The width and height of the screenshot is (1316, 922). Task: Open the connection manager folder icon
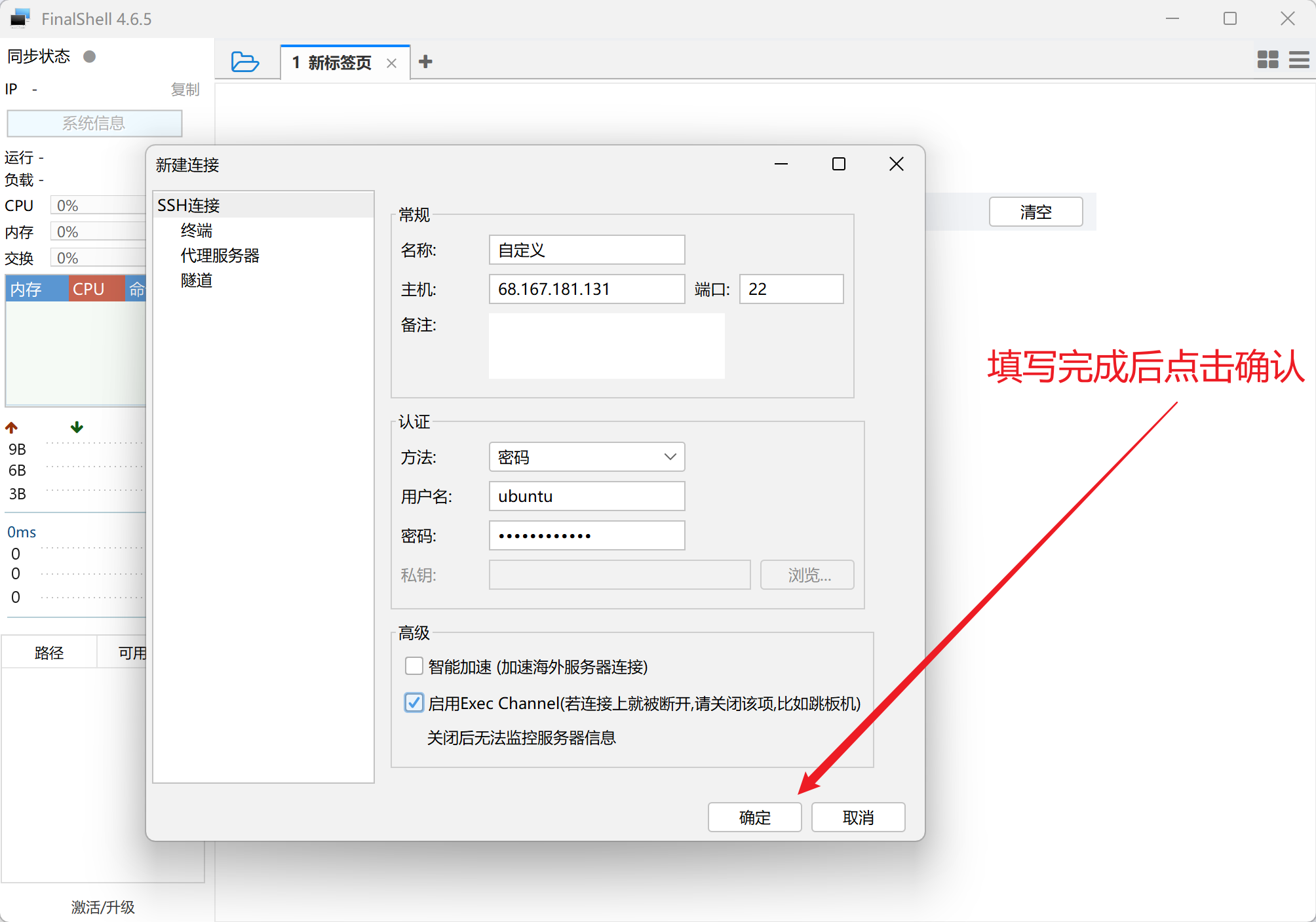[245, 62]
